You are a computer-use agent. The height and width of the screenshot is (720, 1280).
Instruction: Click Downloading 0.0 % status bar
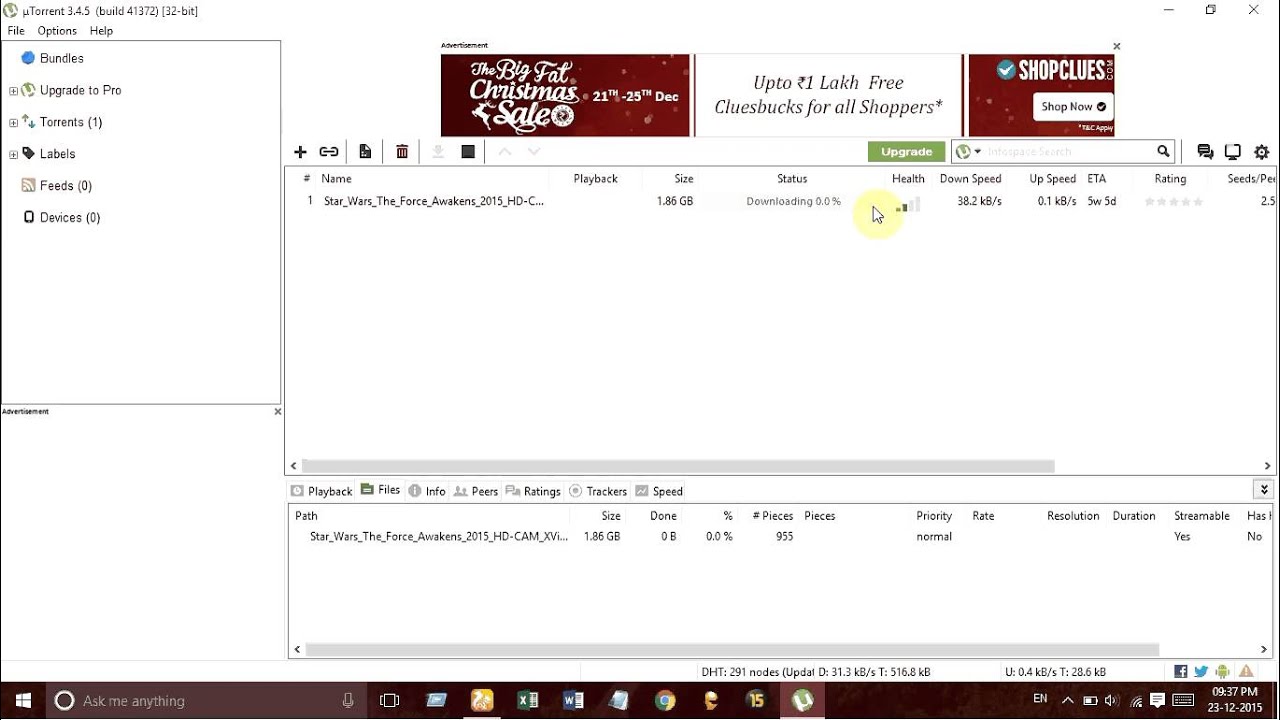tap(793, 201)
